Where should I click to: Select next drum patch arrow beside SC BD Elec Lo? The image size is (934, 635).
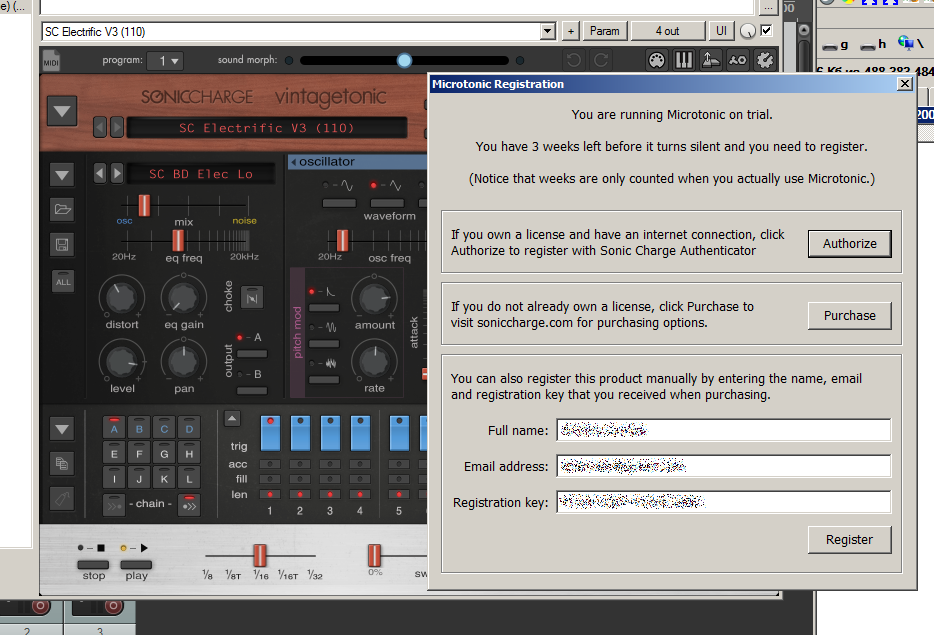click(x=117, y=173)
